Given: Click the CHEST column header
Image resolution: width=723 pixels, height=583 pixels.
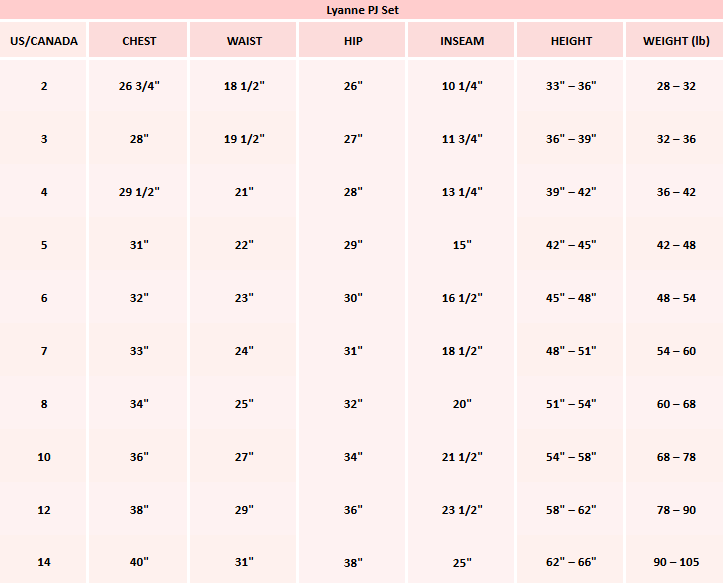Looking at the screenshot, I should [x=139, y=41].
